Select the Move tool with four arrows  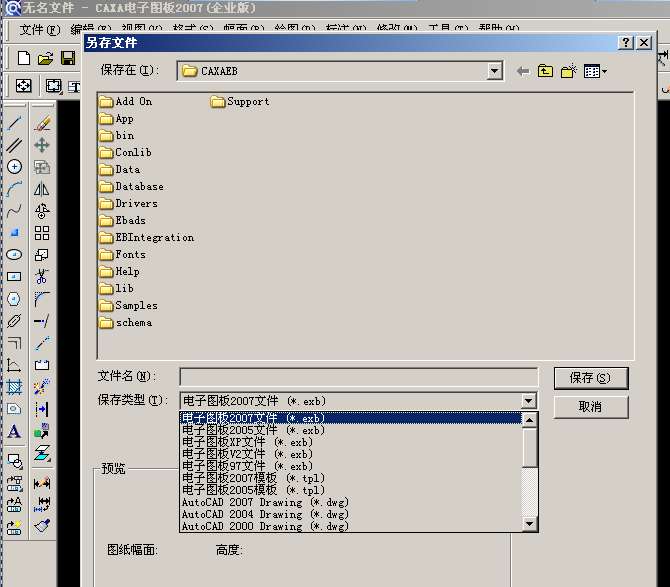42,145
